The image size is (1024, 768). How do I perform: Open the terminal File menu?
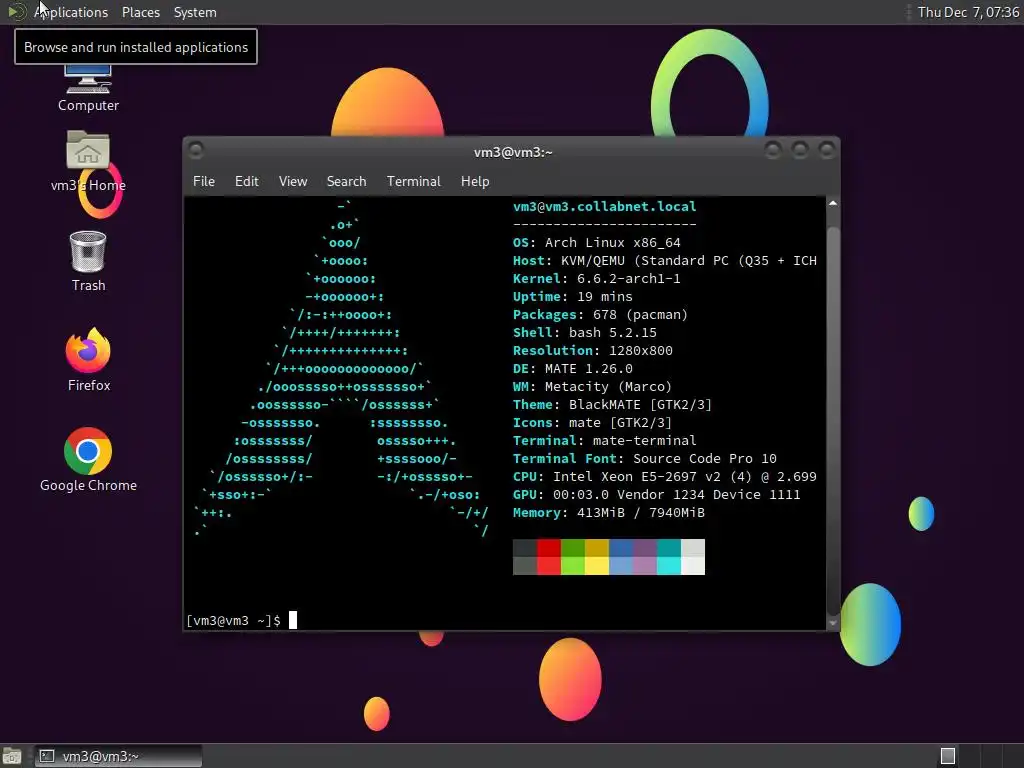pos(204,182)
